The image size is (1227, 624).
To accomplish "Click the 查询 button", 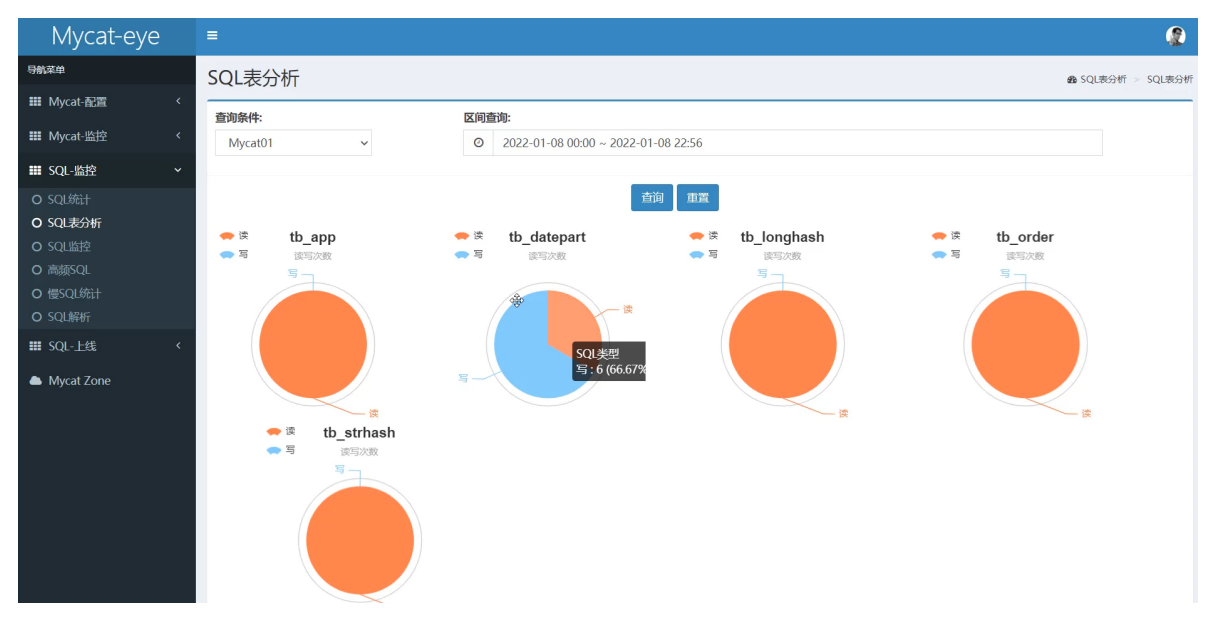I will pos(652,198).
